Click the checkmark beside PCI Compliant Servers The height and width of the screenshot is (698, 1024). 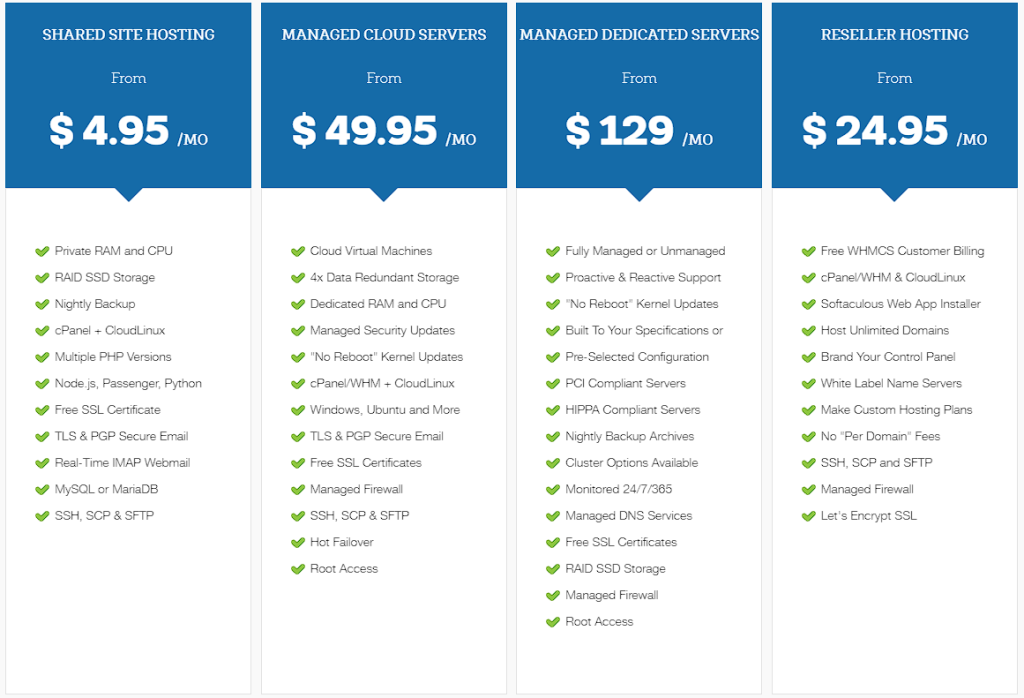click(553, 383)
